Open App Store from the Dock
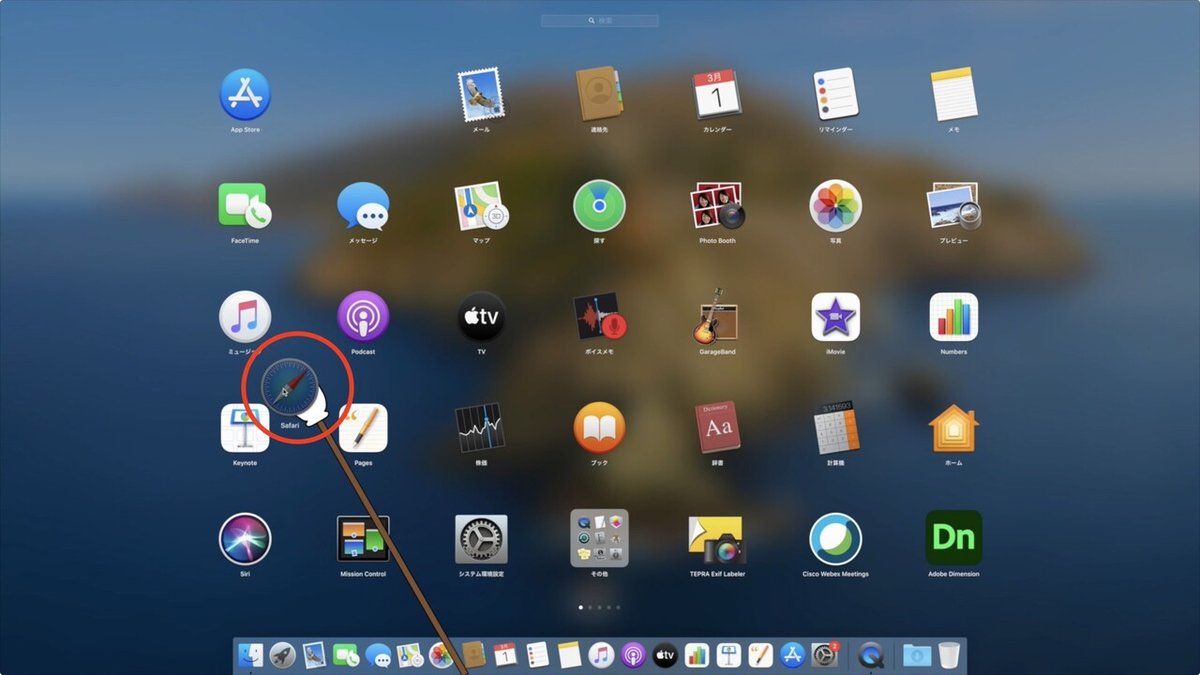 coord(792,655)
